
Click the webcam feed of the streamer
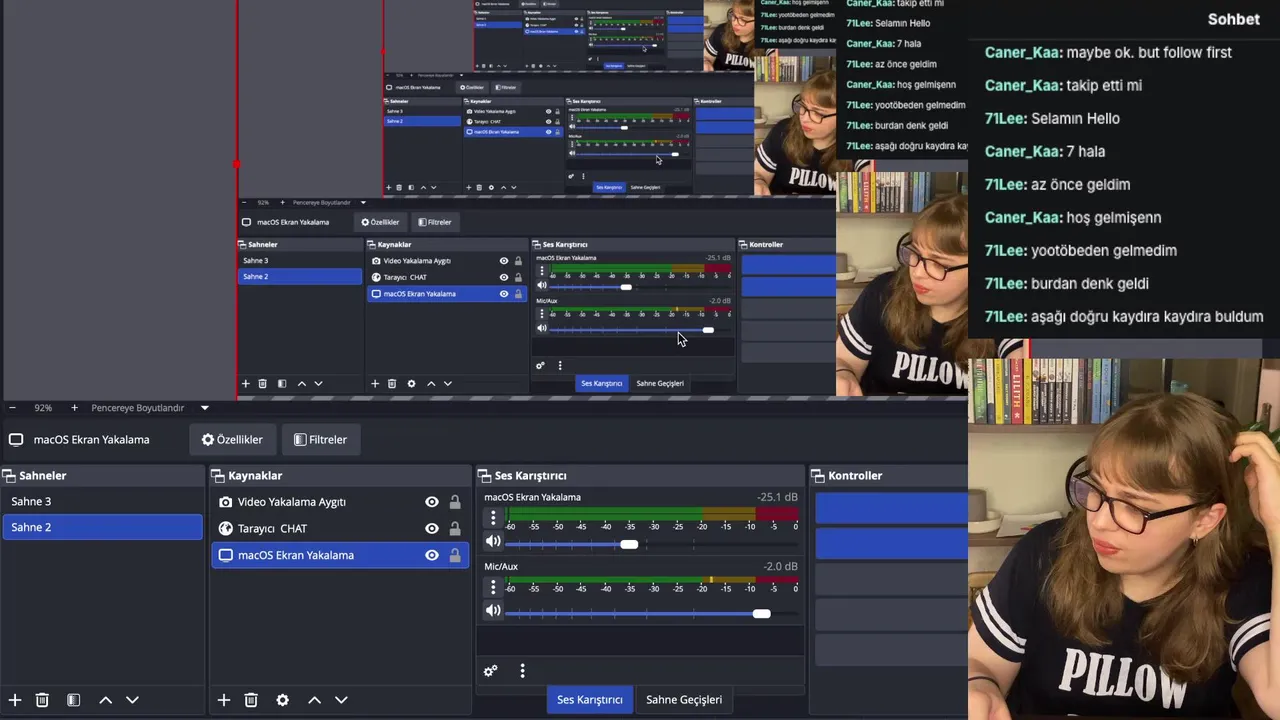1124,540
